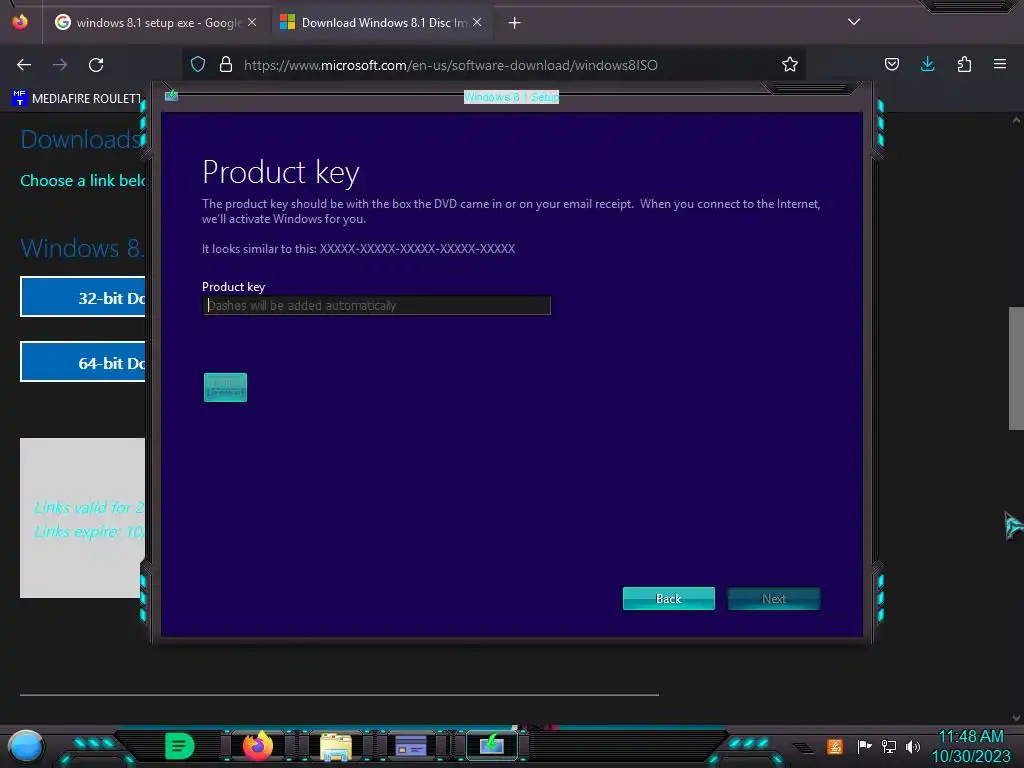This screenshot has height=768, width=1024.
Task: Switch to the Download Windows 8.1 tab
Action: click(x=382, y=22)
